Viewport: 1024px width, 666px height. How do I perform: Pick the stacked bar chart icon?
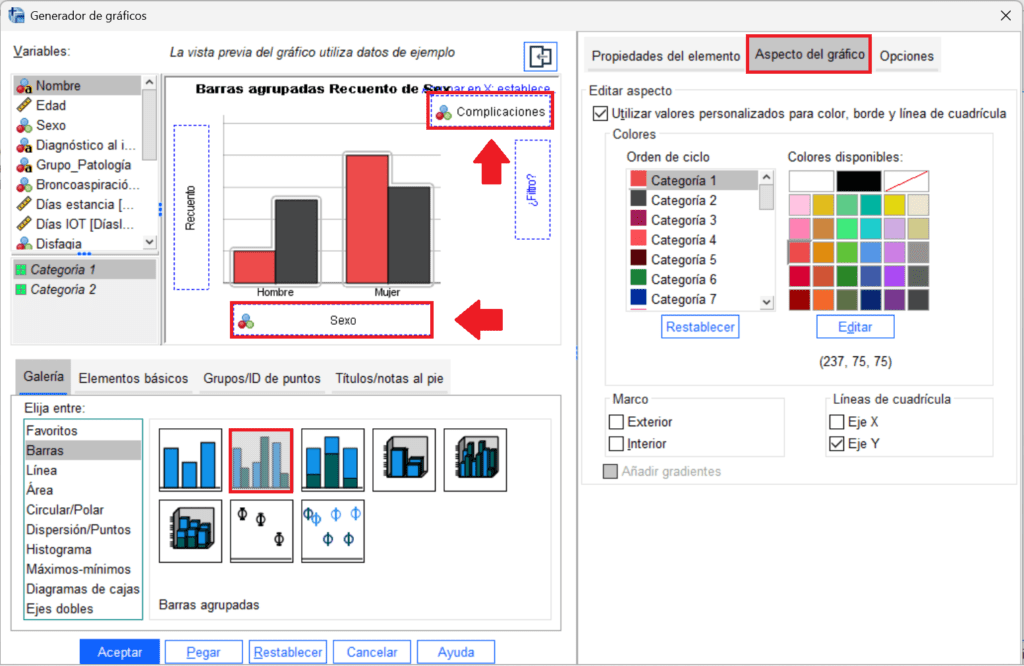tap(332, 460)
